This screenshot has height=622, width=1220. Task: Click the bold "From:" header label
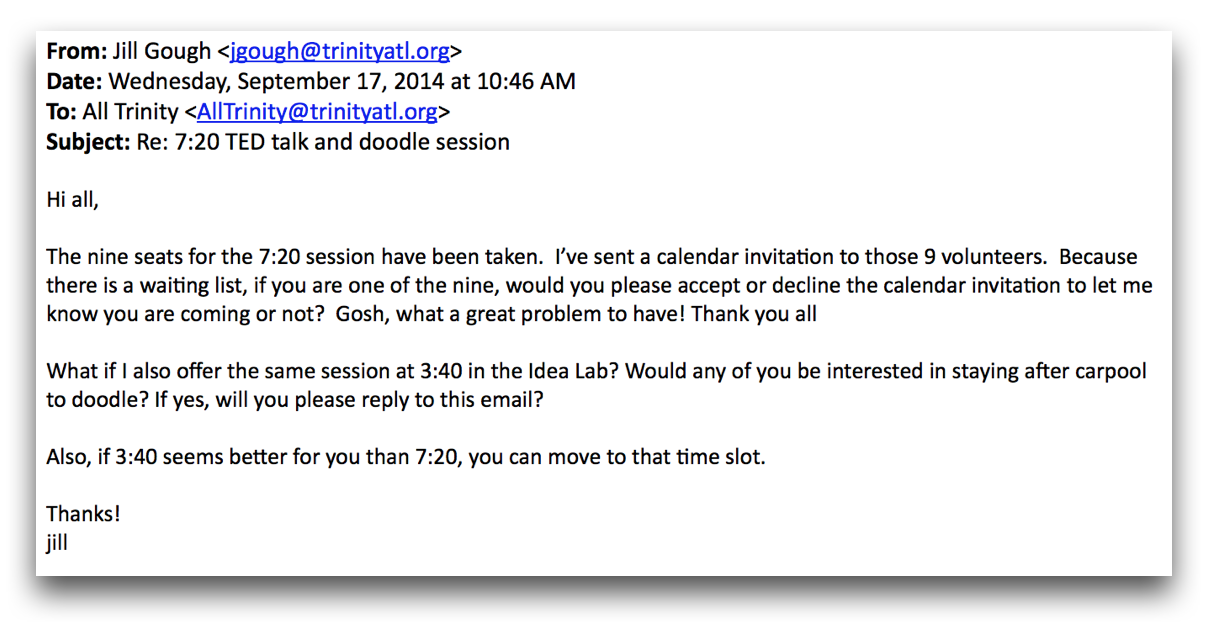[x=76, y=52]
